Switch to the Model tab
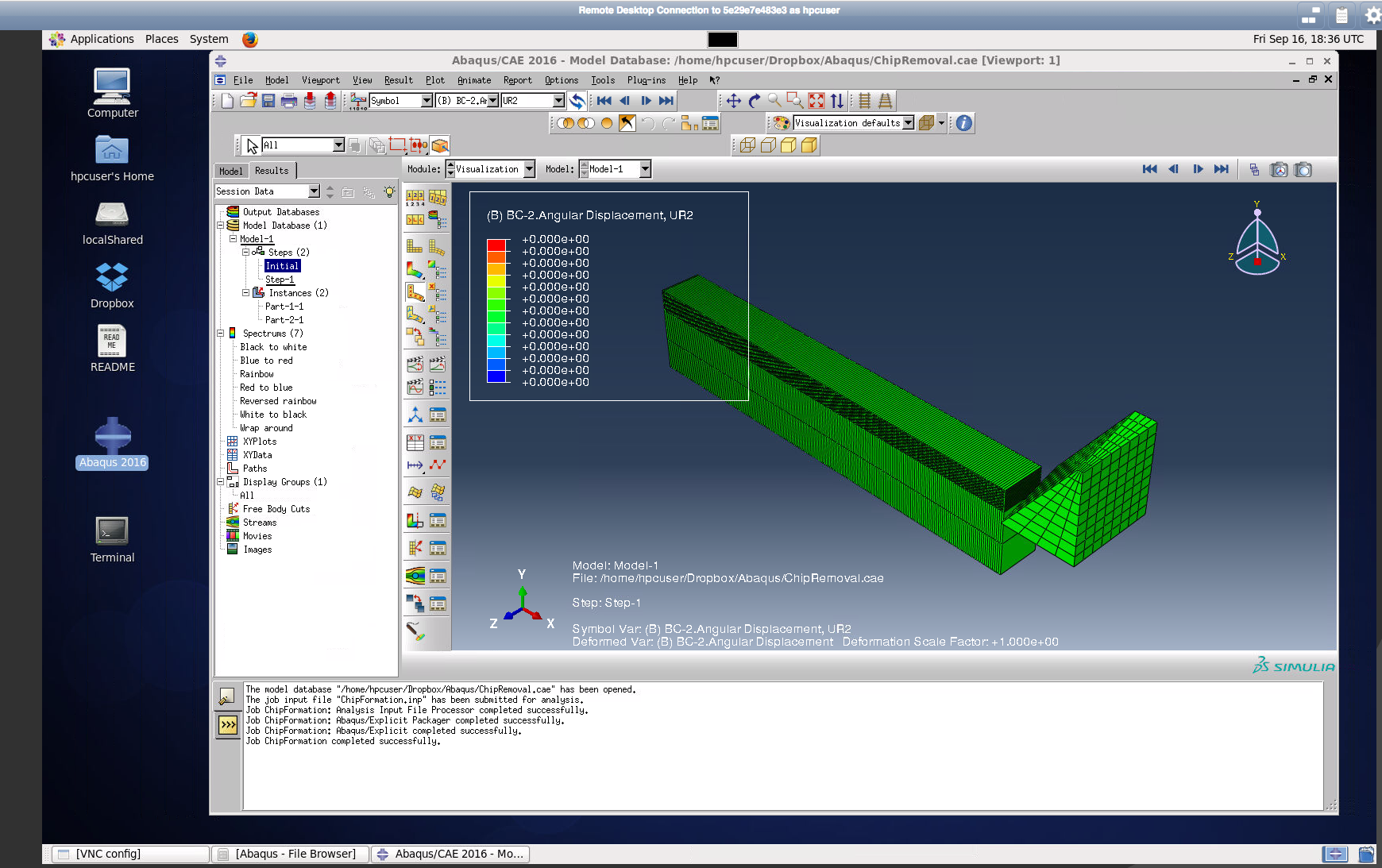The width and height of the screenshot is (1382, 868). coord(230,171)
